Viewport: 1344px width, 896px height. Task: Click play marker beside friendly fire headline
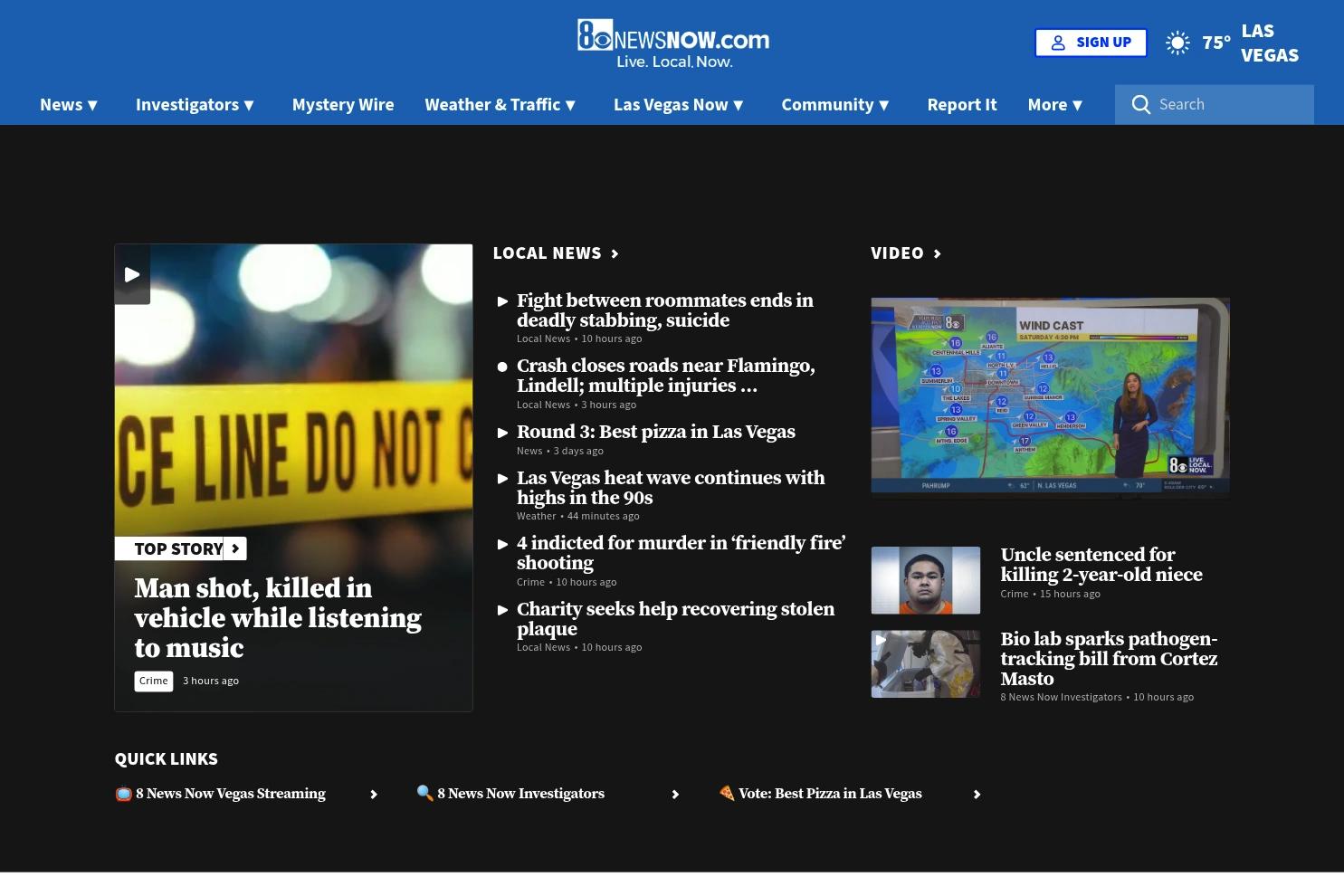[x=502, y=544]
